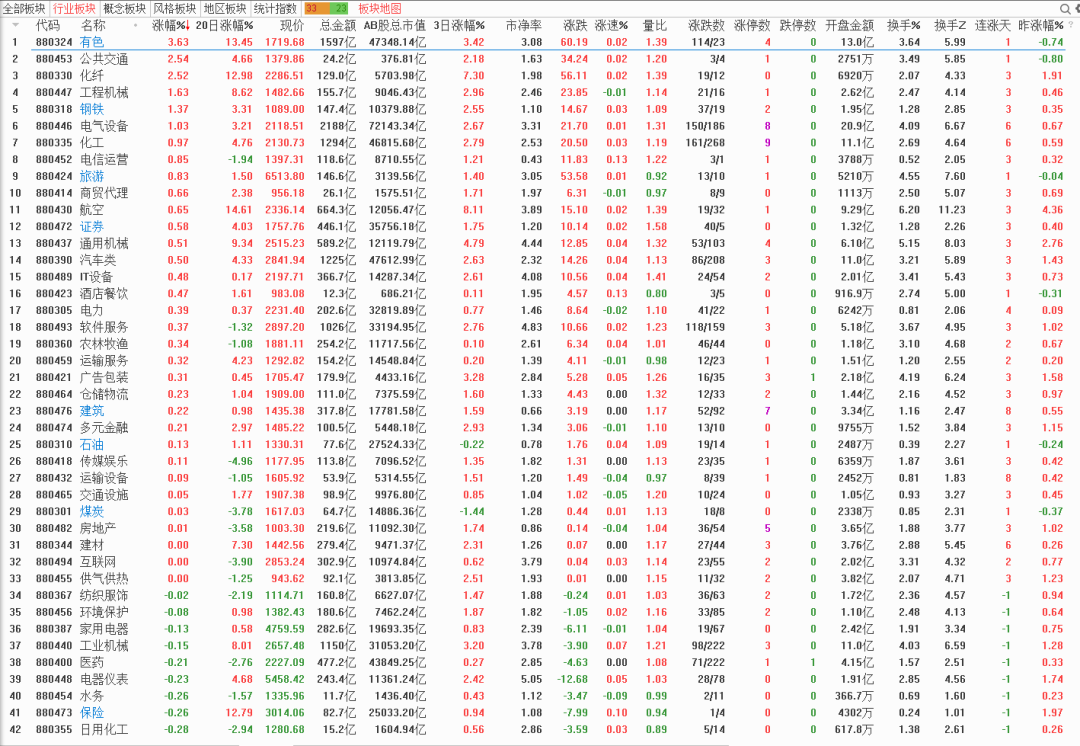The width and height of the screenshot is (1080, 746).
Task: Select the 化工 sector row
Action: click(540, 143)
